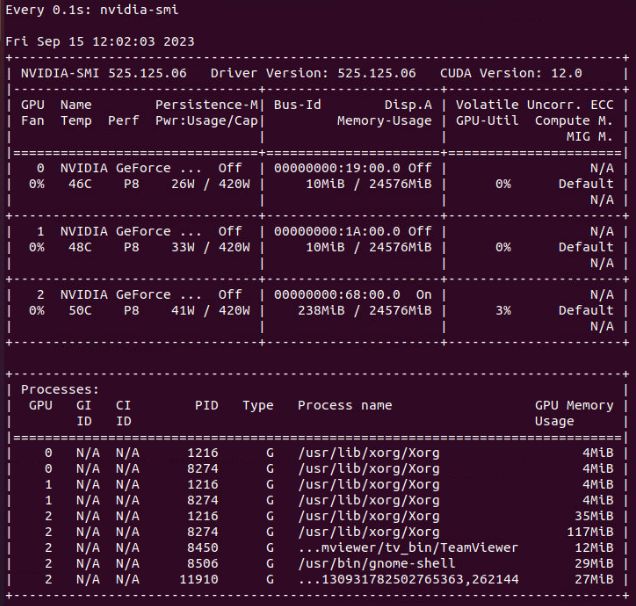
Task: Click bus ID 00000000:19:00.0 of GPU 0
Action: [x=337, y=168]
